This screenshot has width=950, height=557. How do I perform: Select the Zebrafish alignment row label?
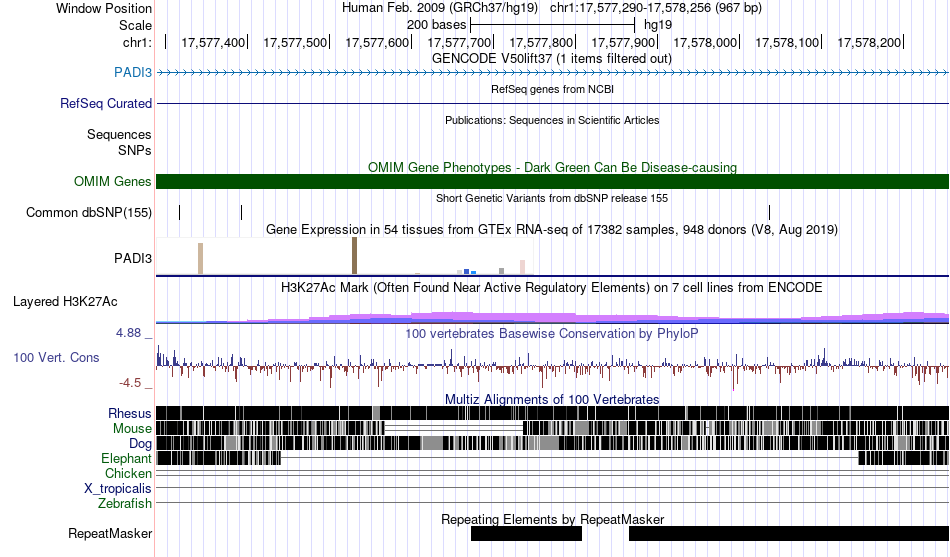[125, 504]
